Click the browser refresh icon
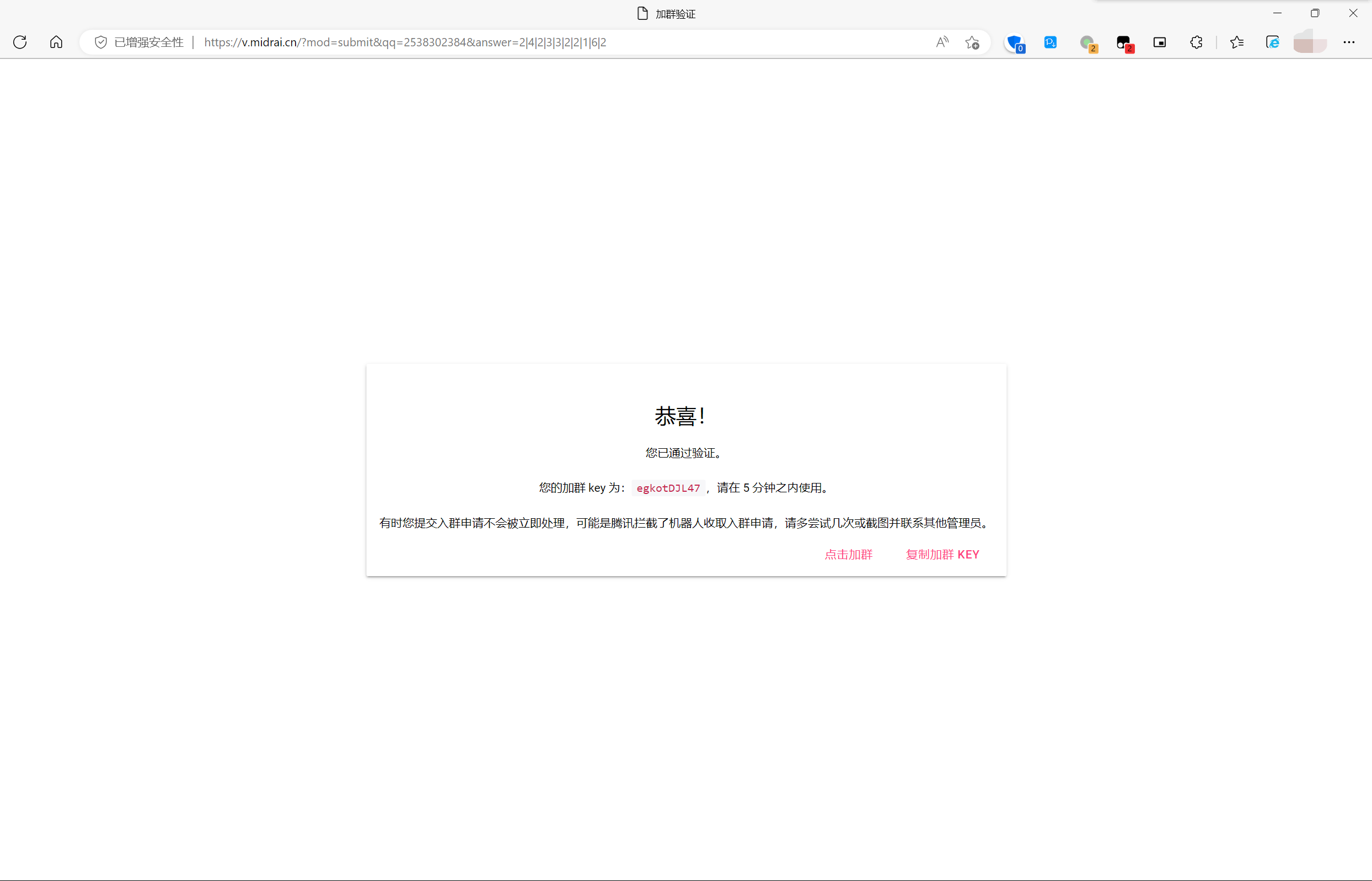This screenshot has height=881, width=1372. point(20,42)
